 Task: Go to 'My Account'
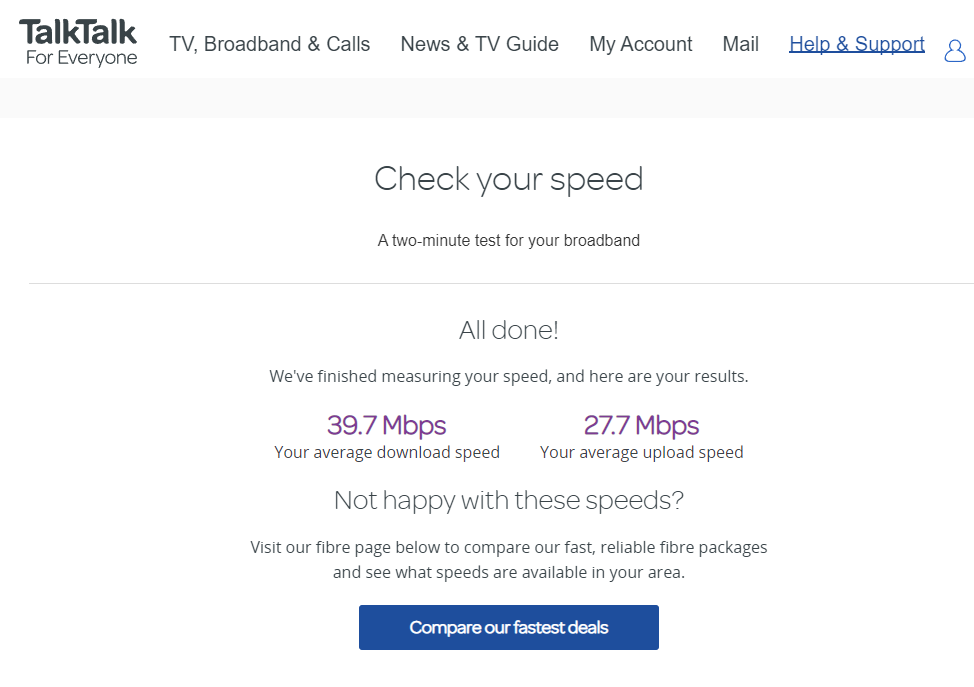pyautogui.click(x=640, y=44)
